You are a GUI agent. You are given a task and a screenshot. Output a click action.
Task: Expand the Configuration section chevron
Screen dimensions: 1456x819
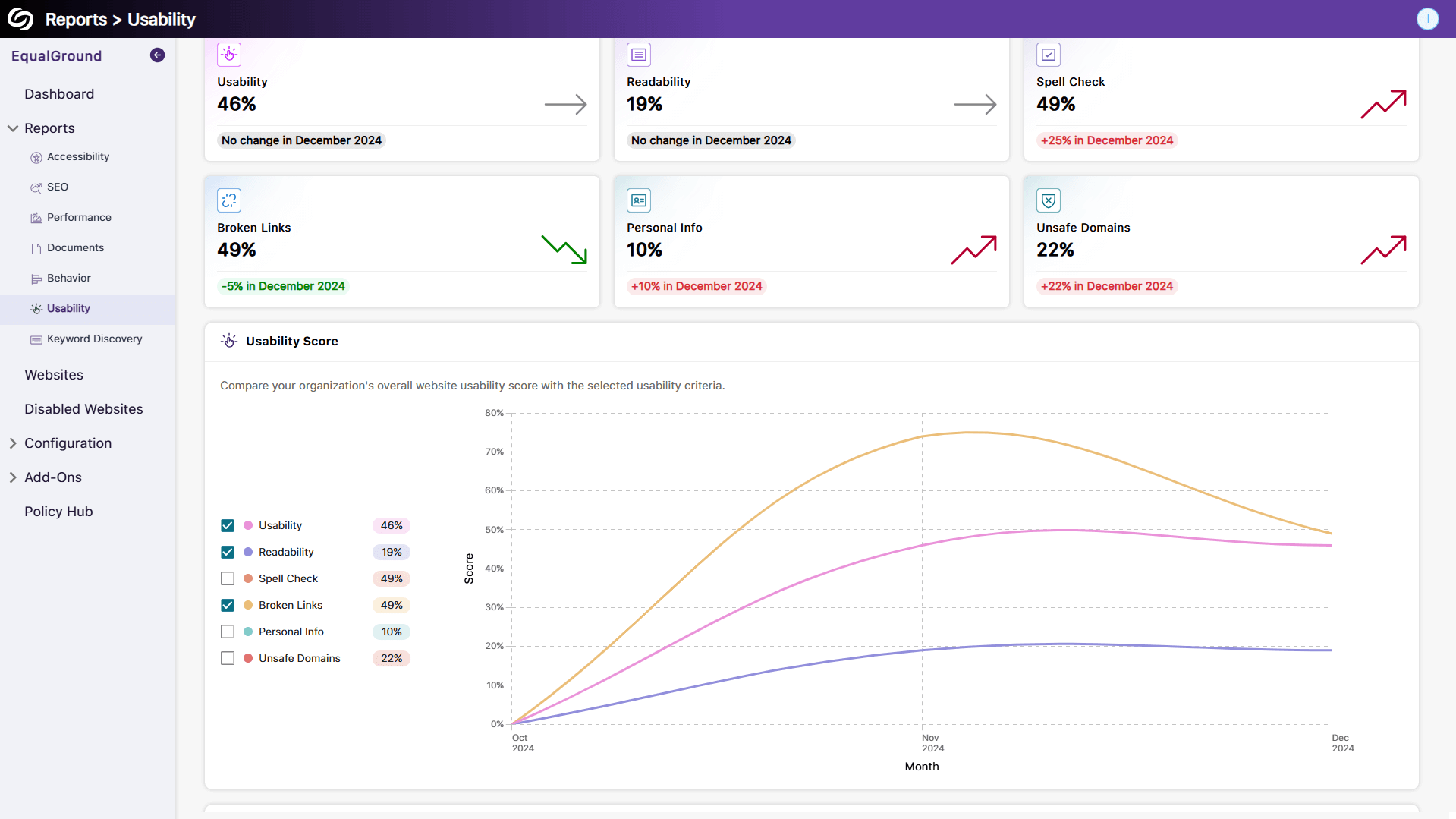click(x=13, y=443)
